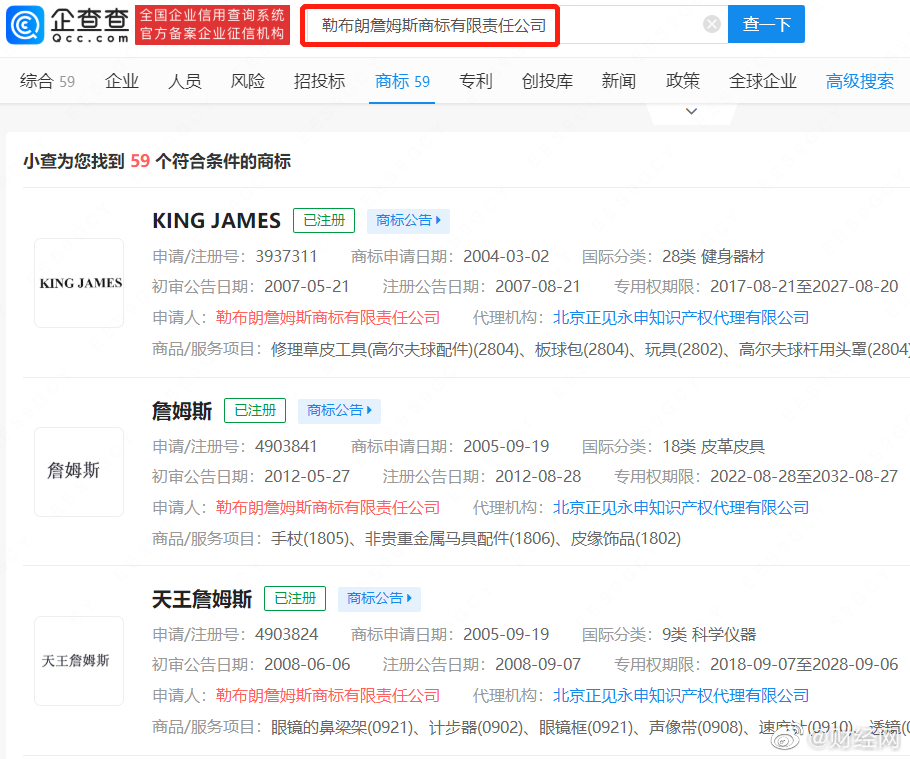
Task: Open the KING JAMES trademark title
Action: (x=216, y=221)
